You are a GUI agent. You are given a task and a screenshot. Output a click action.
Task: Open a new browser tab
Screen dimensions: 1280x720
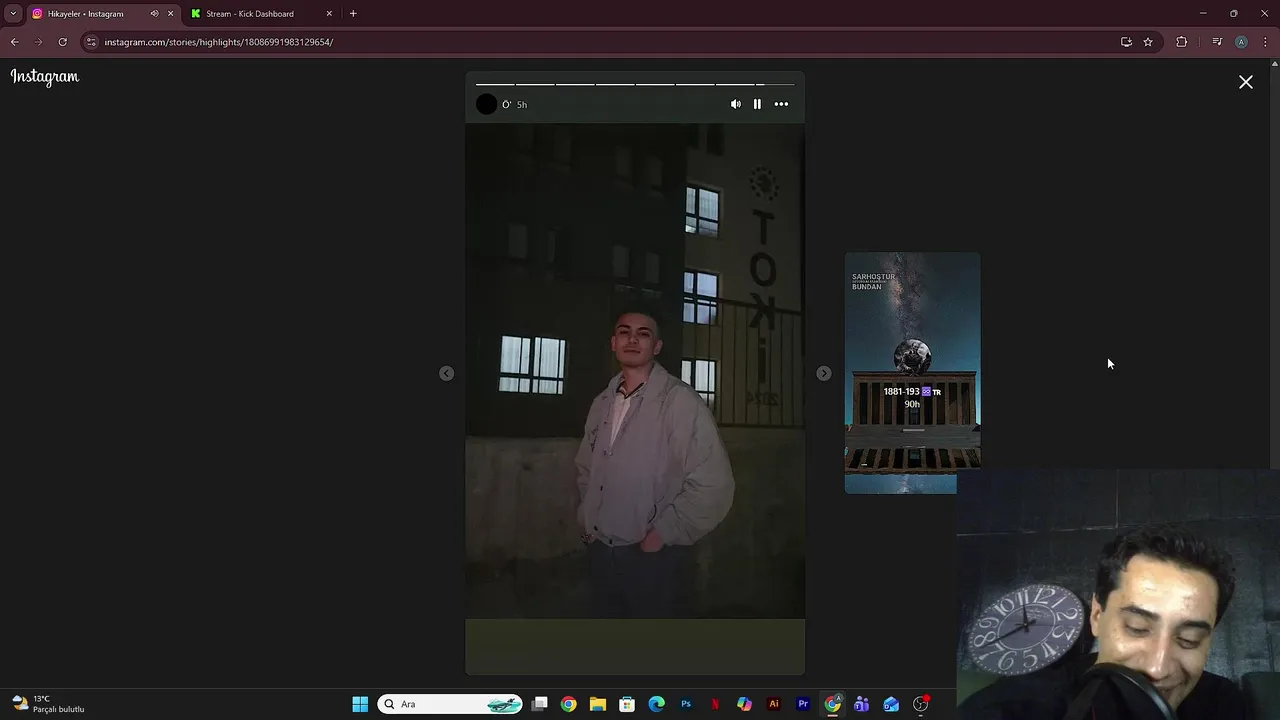pos(353,14)
